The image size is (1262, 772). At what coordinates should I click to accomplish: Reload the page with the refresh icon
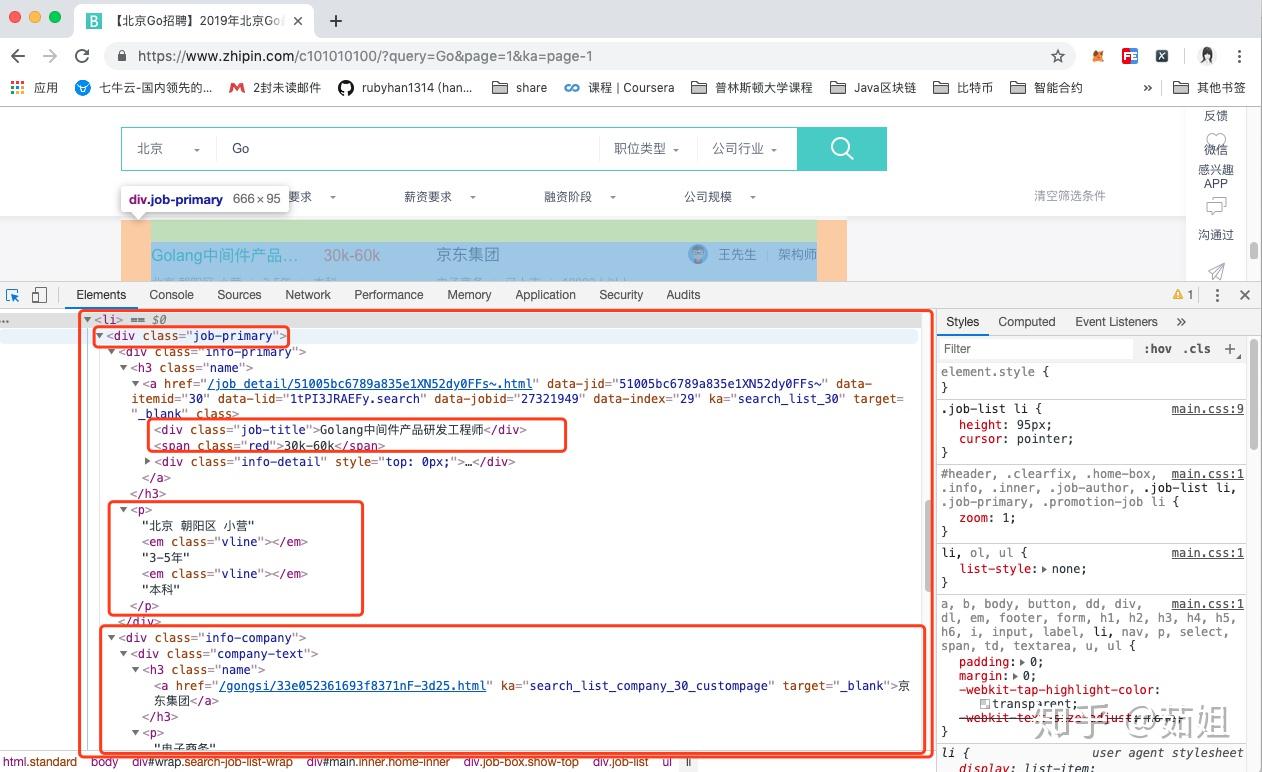pos(82,55)
